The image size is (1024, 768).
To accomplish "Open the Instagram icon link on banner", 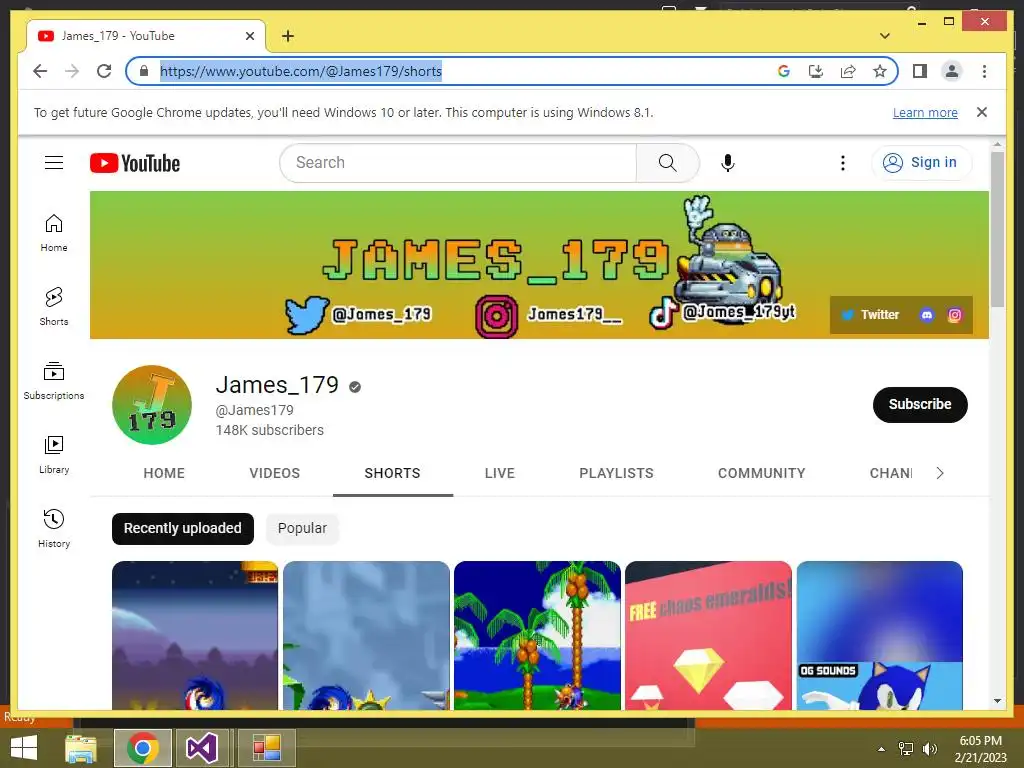I will pyautogui.click(x=955, y=315).
